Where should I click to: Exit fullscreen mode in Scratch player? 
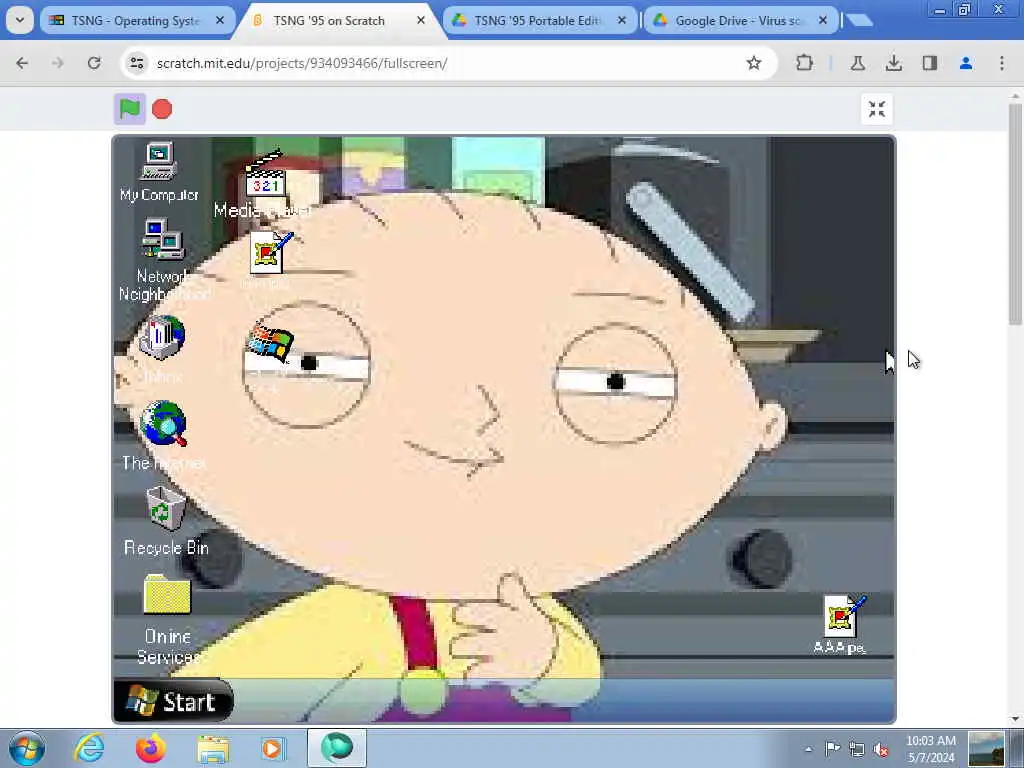point(876,109)
